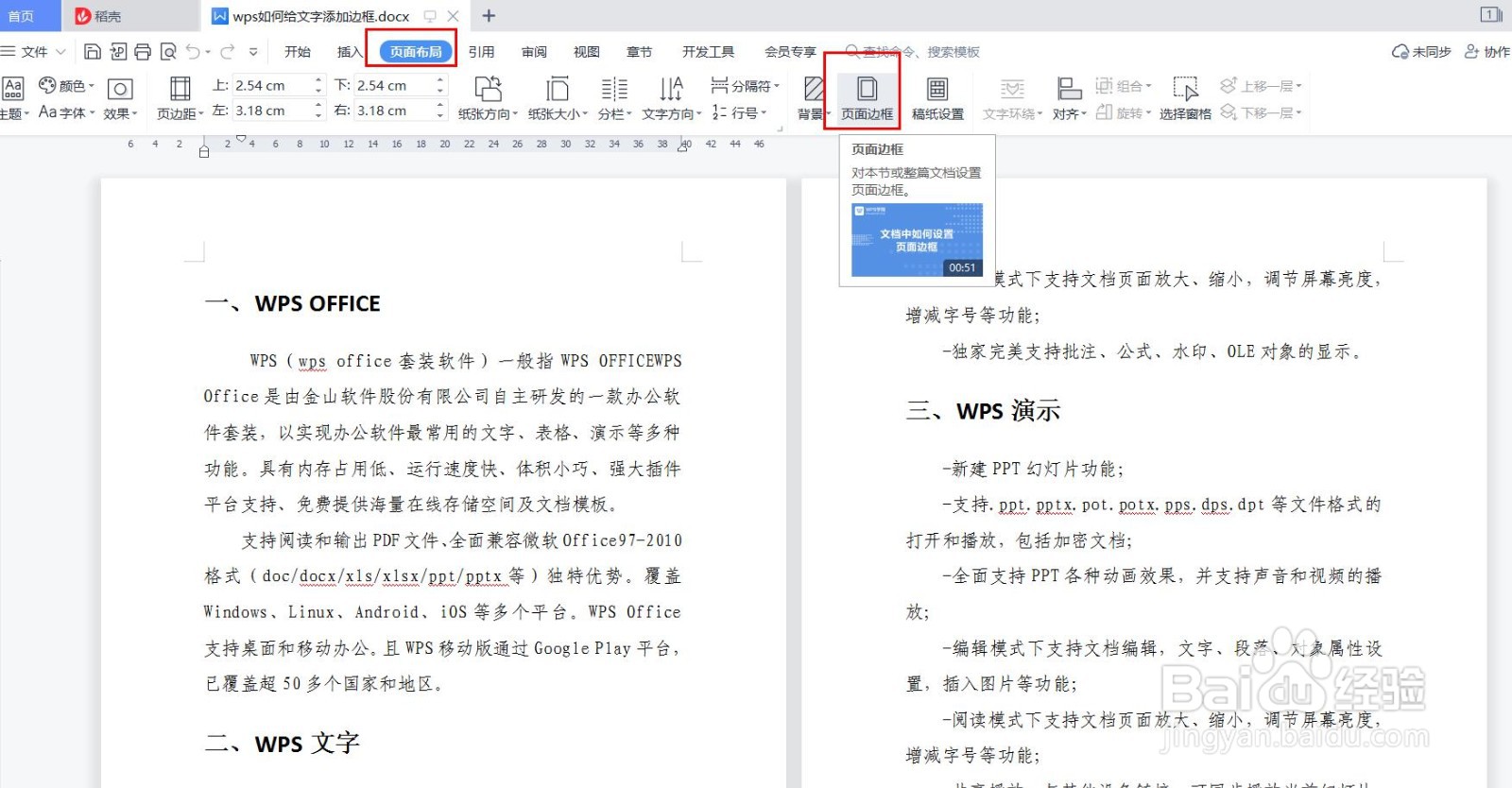Open the 主题 theme gallery

[x=13, y=98]
